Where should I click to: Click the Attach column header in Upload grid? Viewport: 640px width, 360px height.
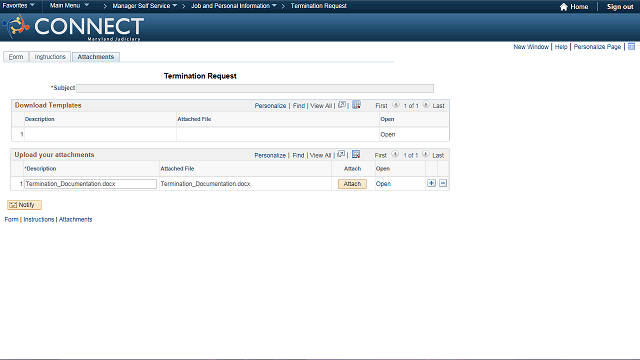click(352, 169)
